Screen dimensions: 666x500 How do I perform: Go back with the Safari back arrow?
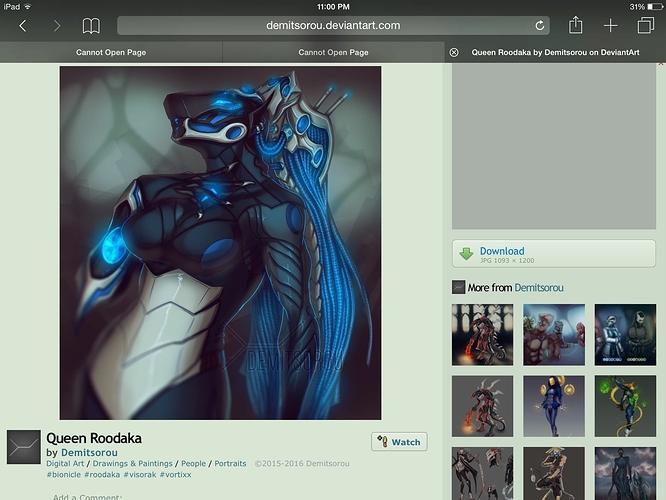[23, 26]
